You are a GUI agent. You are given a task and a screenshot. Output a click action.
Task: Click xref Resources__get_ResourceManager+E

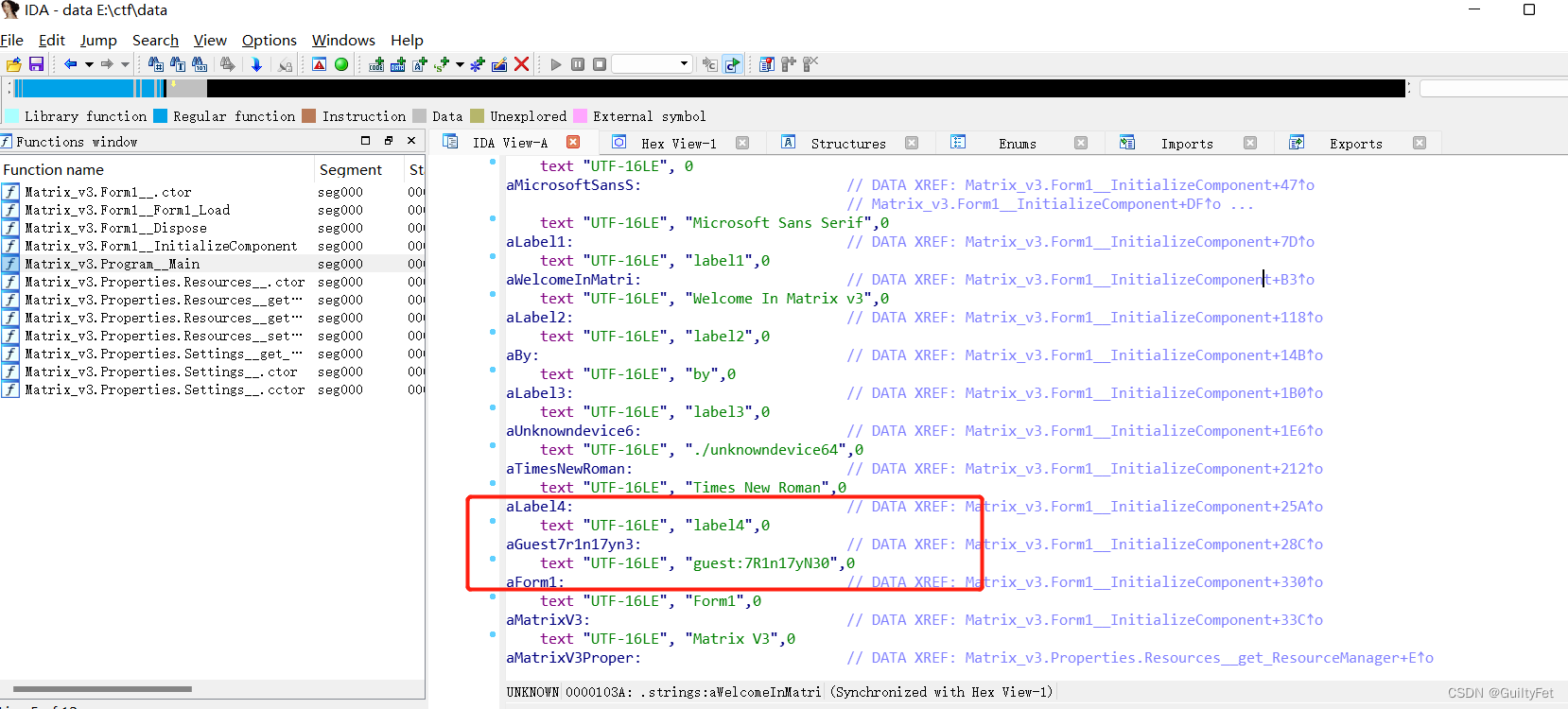point(1199,658)
